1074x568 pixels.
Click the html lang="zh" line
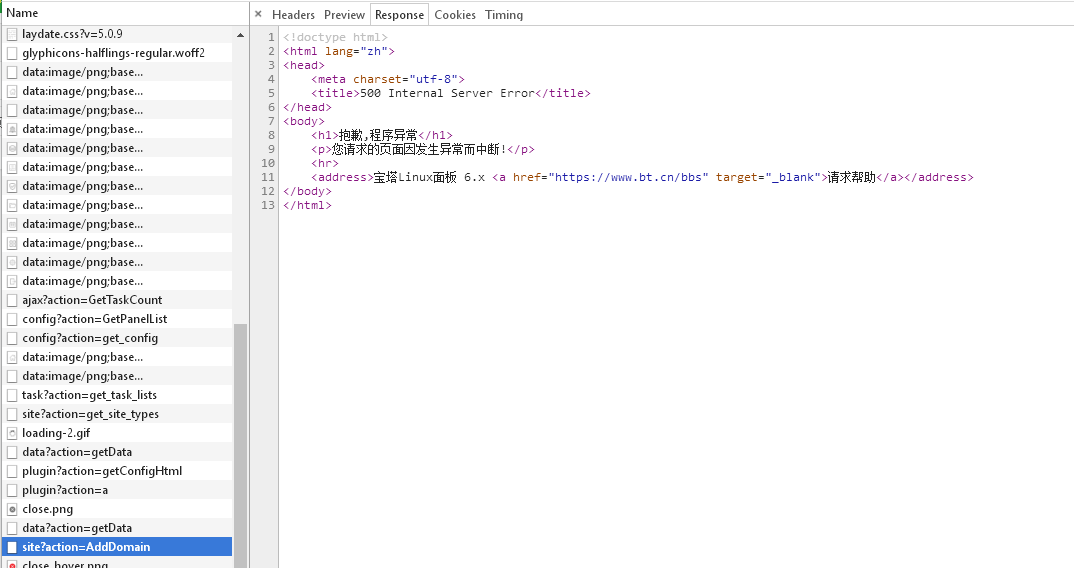click(x=339, y=51)
